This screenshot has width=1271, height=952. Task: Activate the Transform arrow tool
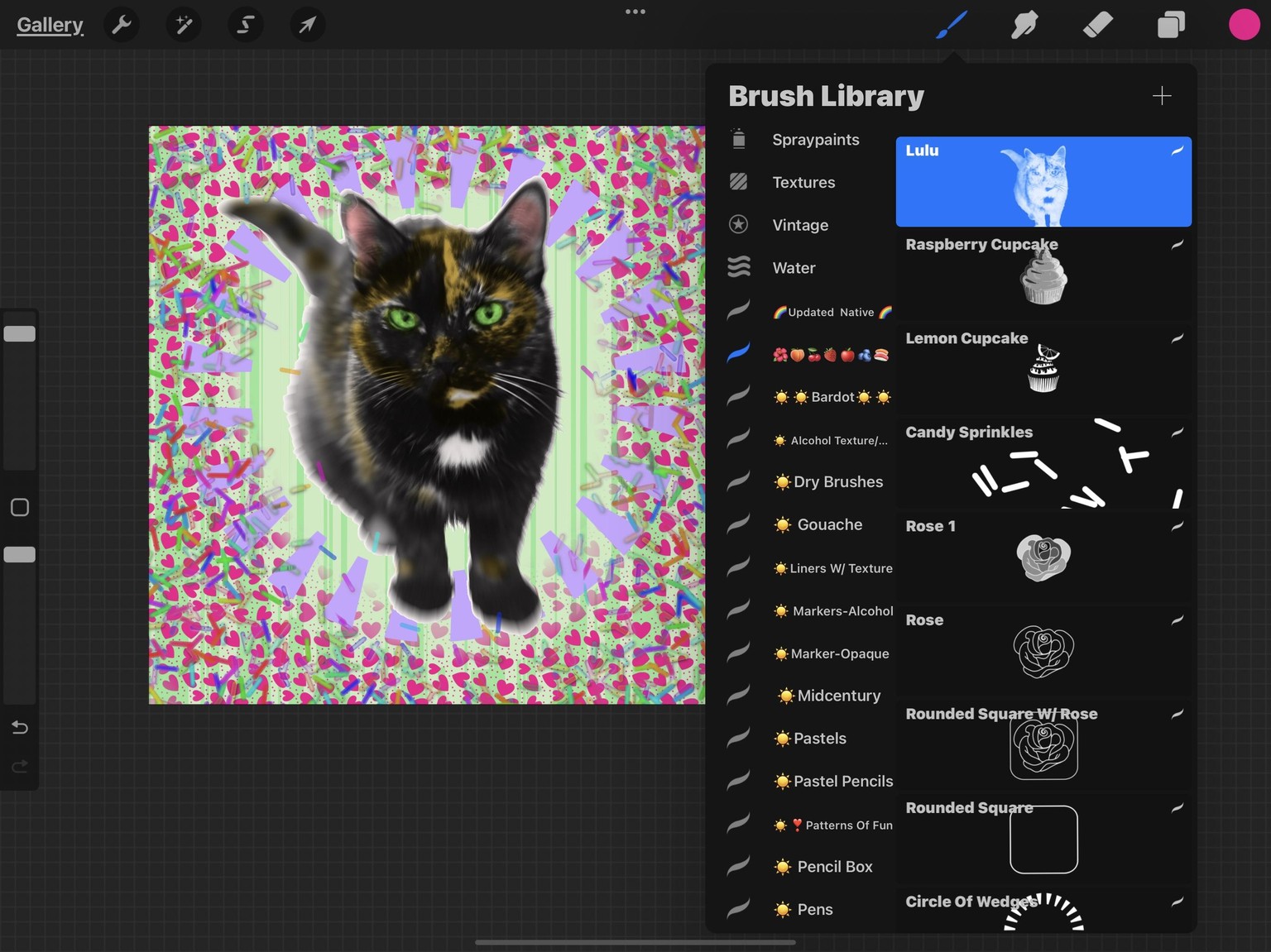tap(307, 25)
